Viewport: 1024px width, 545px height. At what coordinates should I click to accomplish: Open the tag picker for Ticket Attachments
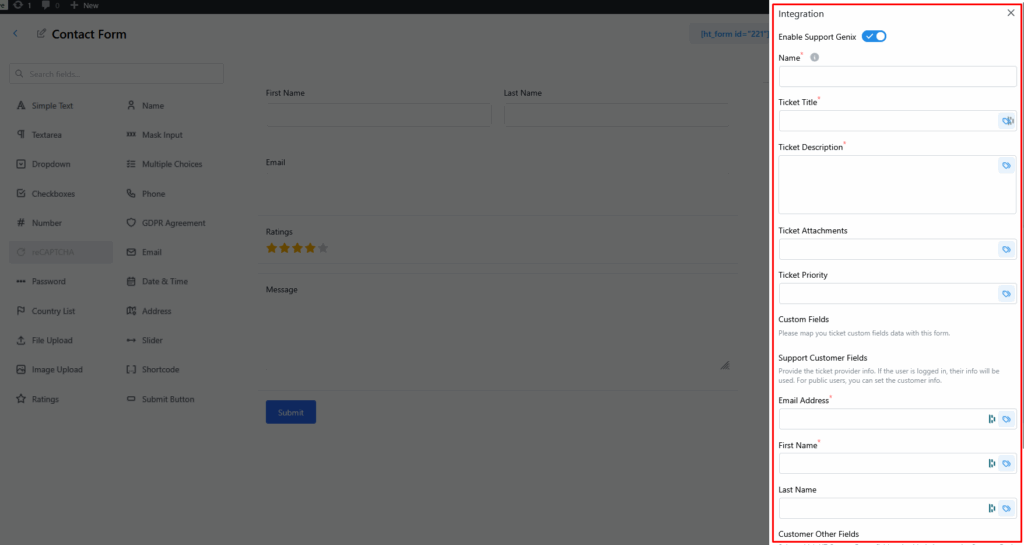point(1006,249)
